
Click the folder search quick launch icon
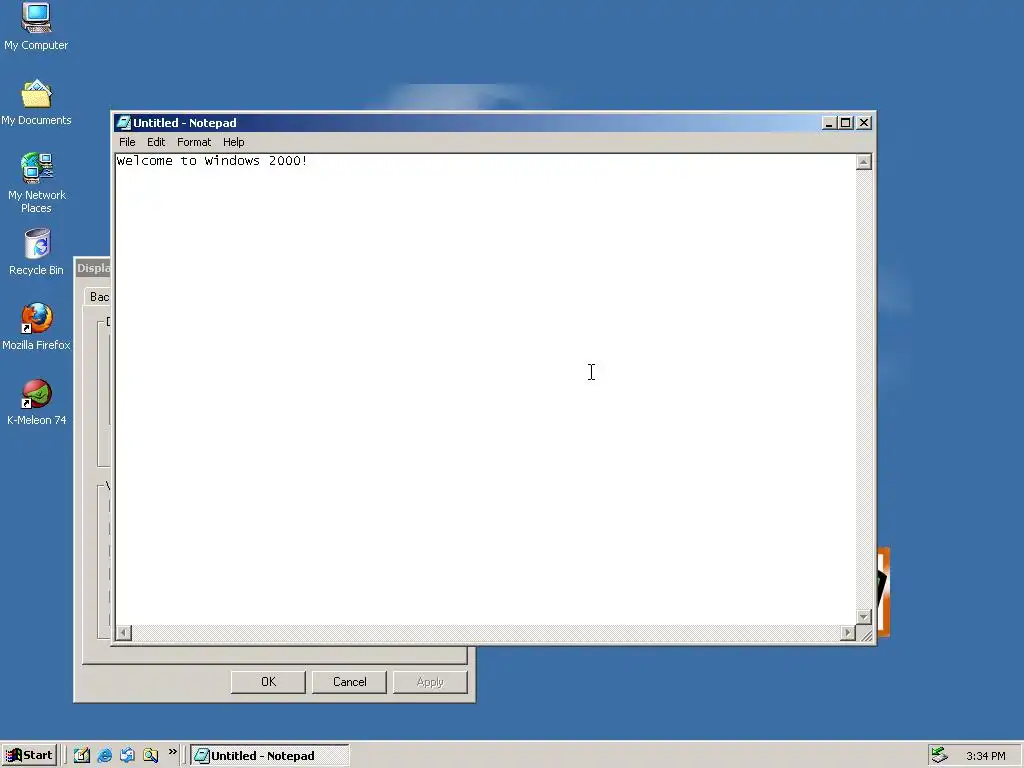(x=150, y=755)
